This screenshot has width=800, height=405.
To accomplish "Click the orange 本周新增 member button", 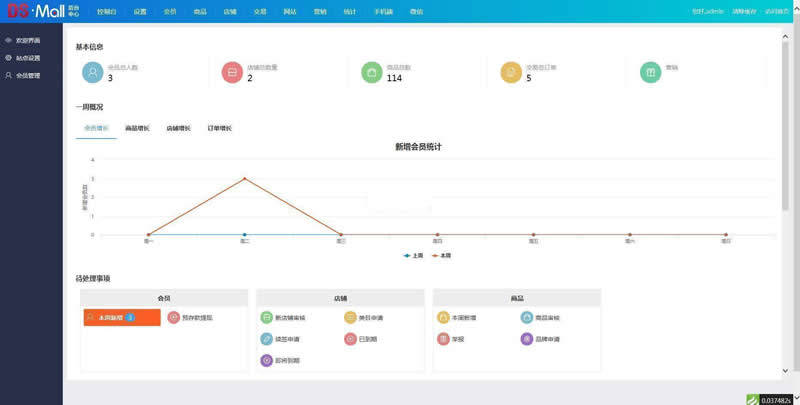I will 122,317.
